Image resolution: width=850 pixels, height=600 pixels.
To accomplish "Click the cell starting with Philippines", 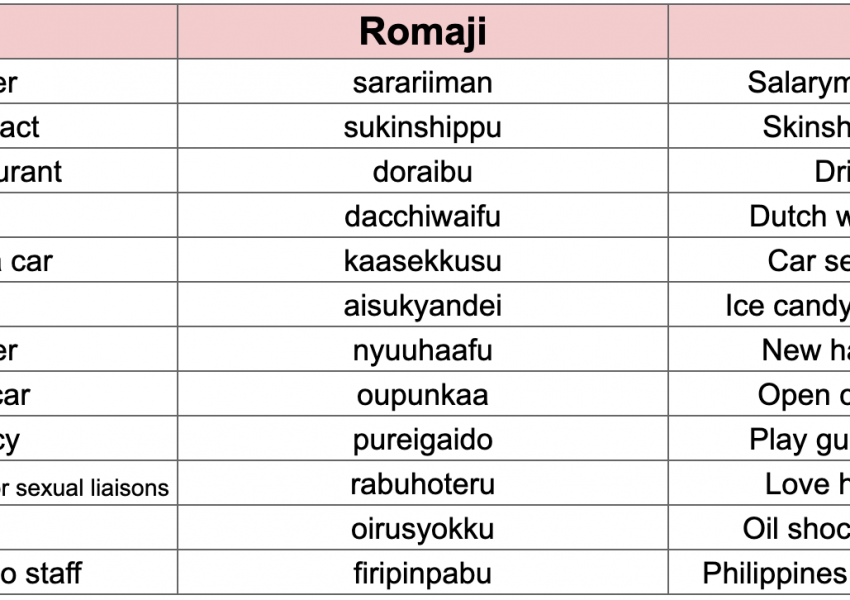I will pyautogui.click(x=772, y=573).
